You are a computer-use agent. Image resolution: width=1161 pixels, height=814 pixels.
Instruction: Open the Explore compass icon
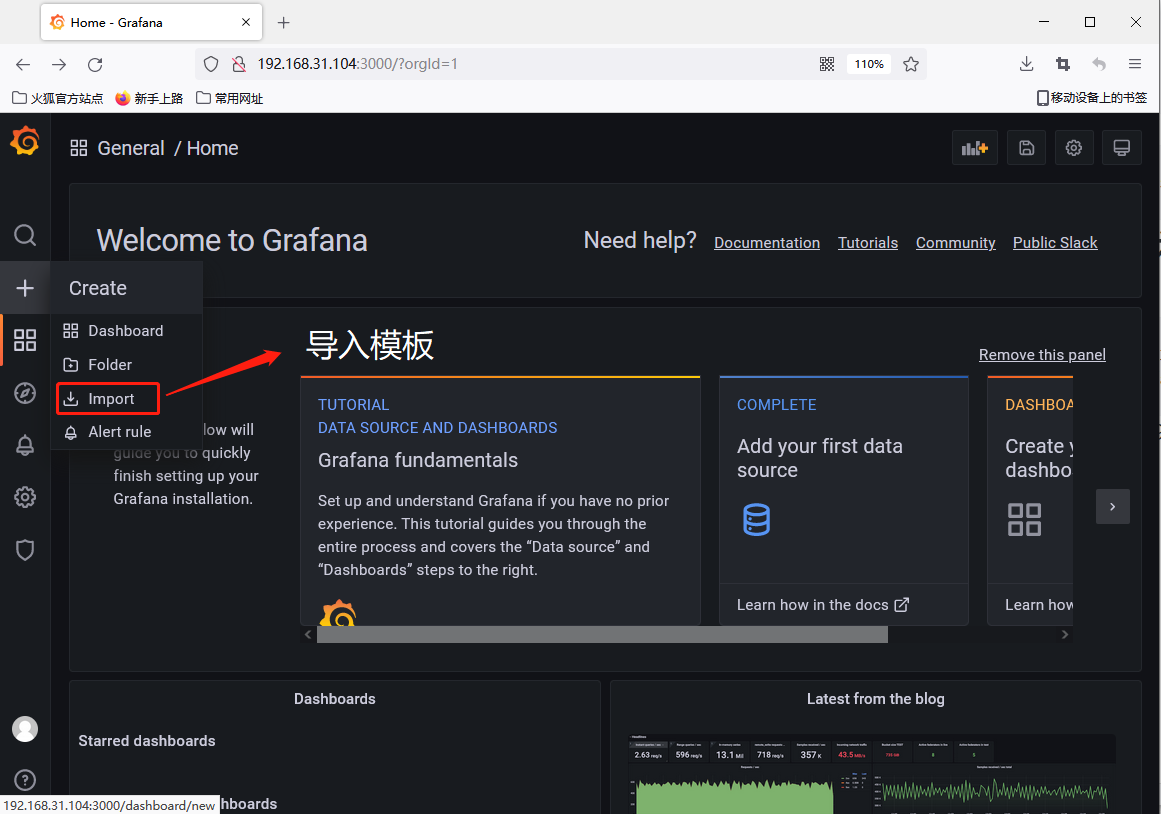click(x=25, y=393)
